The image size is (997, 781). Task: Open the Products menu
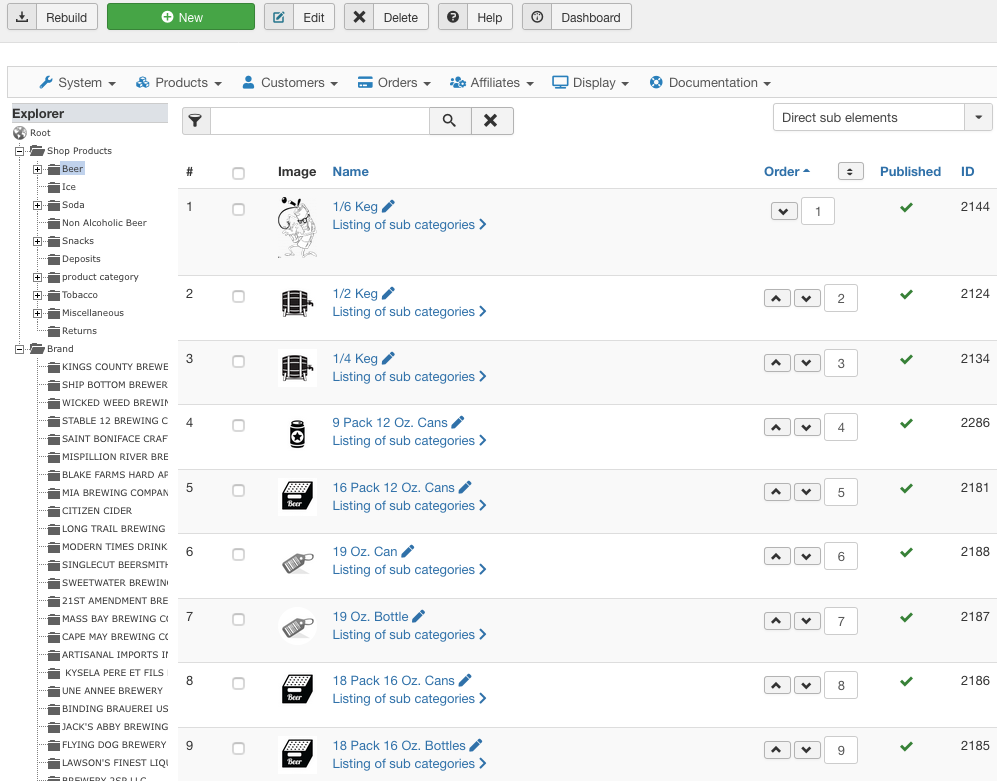[179, 83]
